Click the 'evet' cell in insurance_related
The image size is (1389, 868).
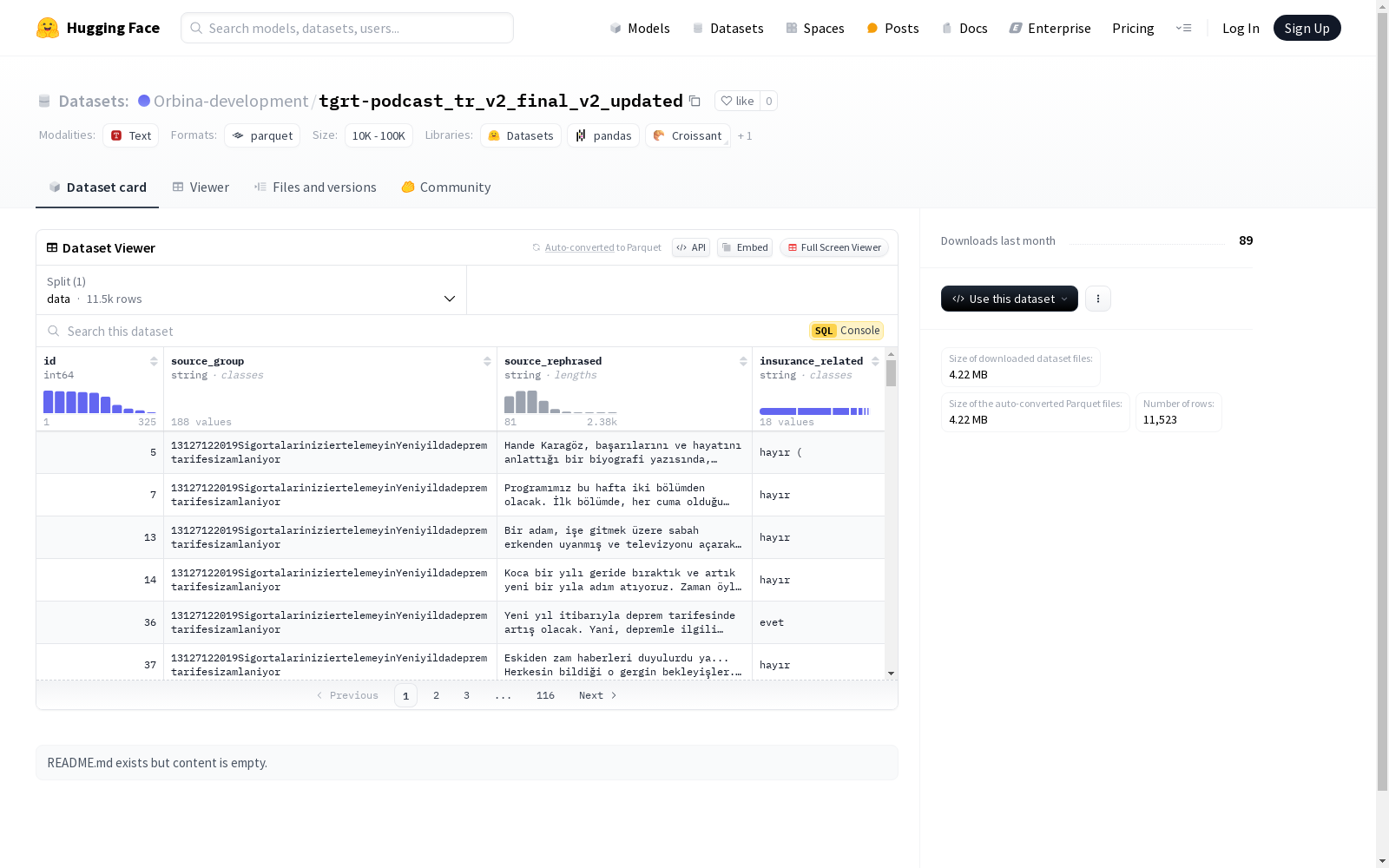(819, 622)
